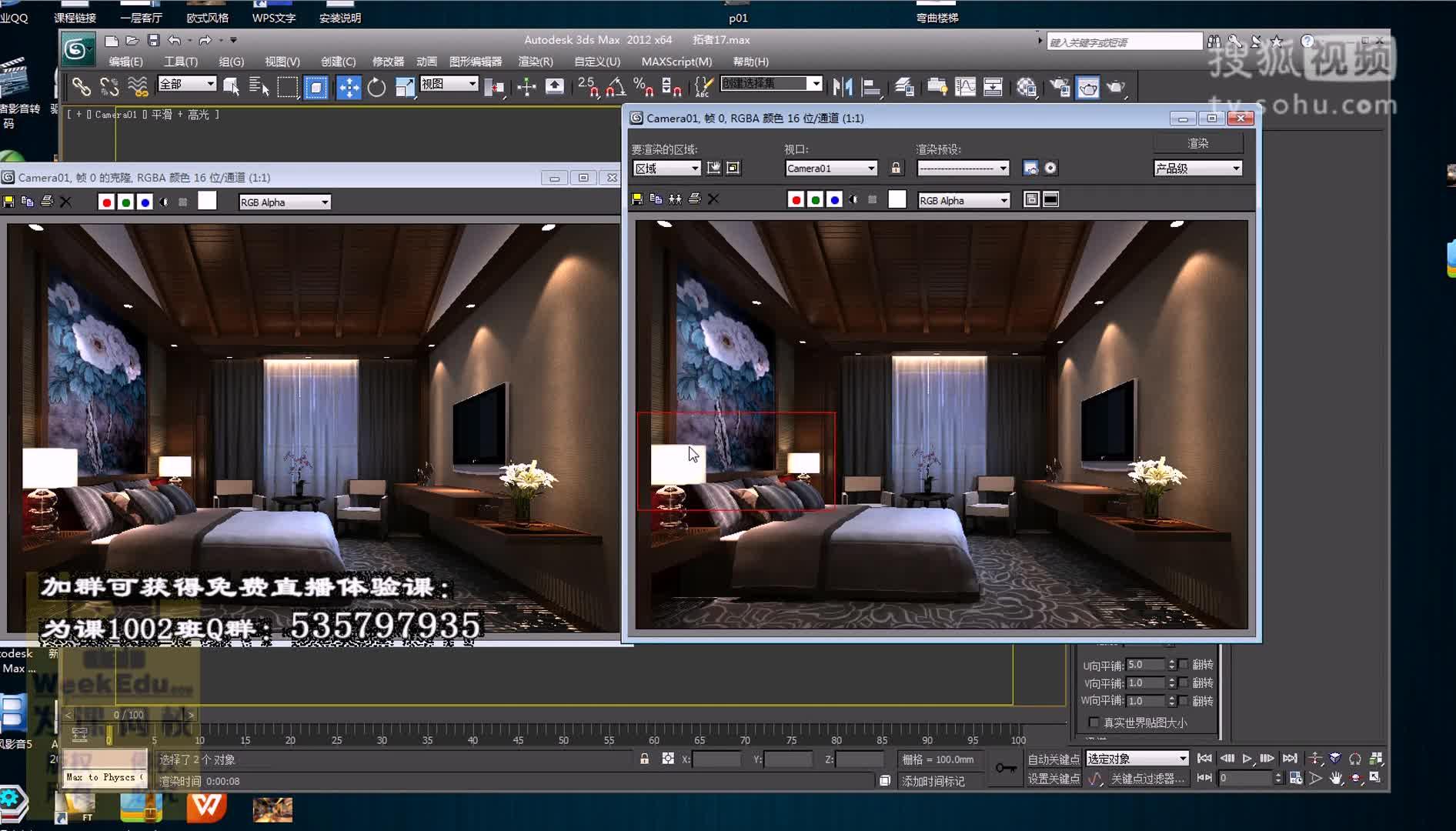Expand the render preset dropdown
The width and height of the screenshot is (1456, 831).
pyautogui.click(x=963, y=169)
